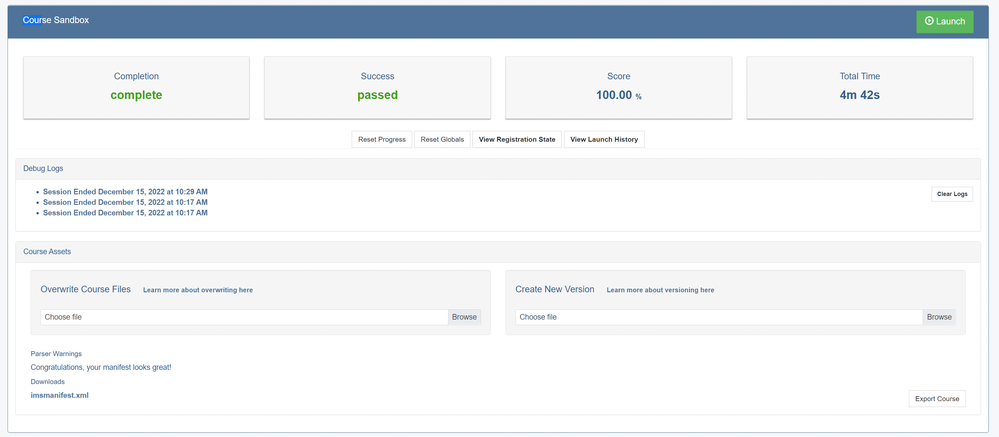
Task: Click the Create New Version heading
Action: click(x=555, y=289)
